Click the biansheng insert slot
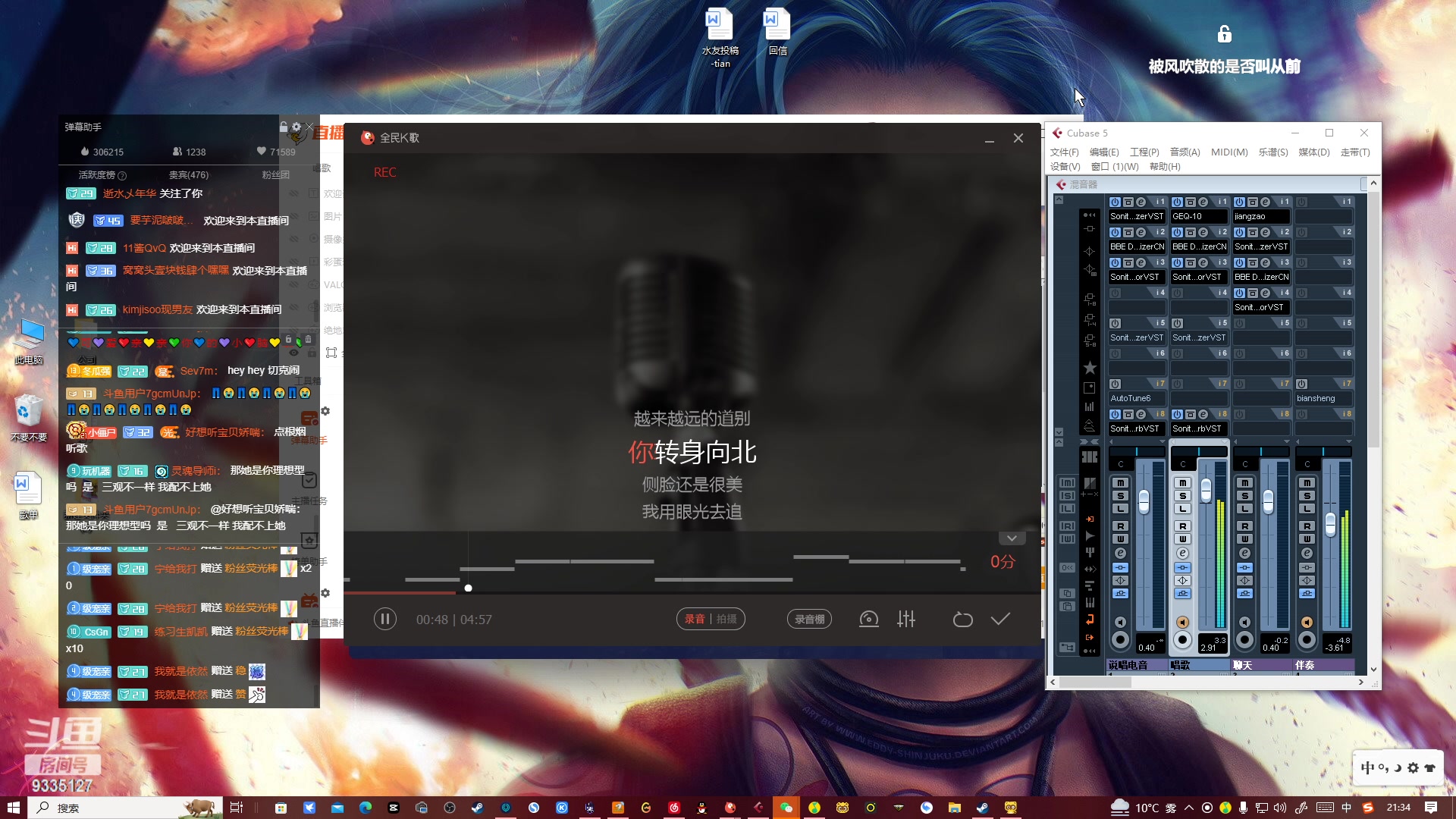The height and width of the screenshot is (819, 1456). tap(1323, 398)
